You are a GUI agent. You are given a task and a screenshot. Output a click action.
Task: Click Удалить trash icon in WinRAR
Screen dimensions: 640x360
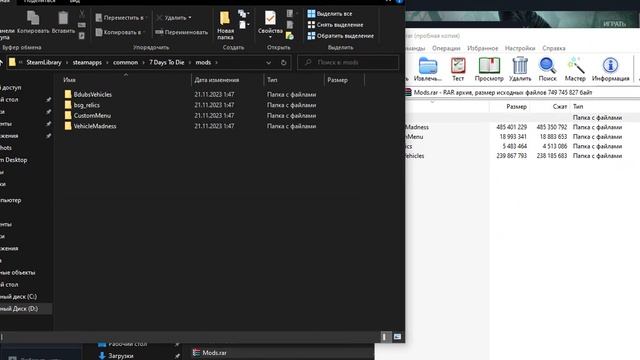pyautogui.click(x=520, y=69)
